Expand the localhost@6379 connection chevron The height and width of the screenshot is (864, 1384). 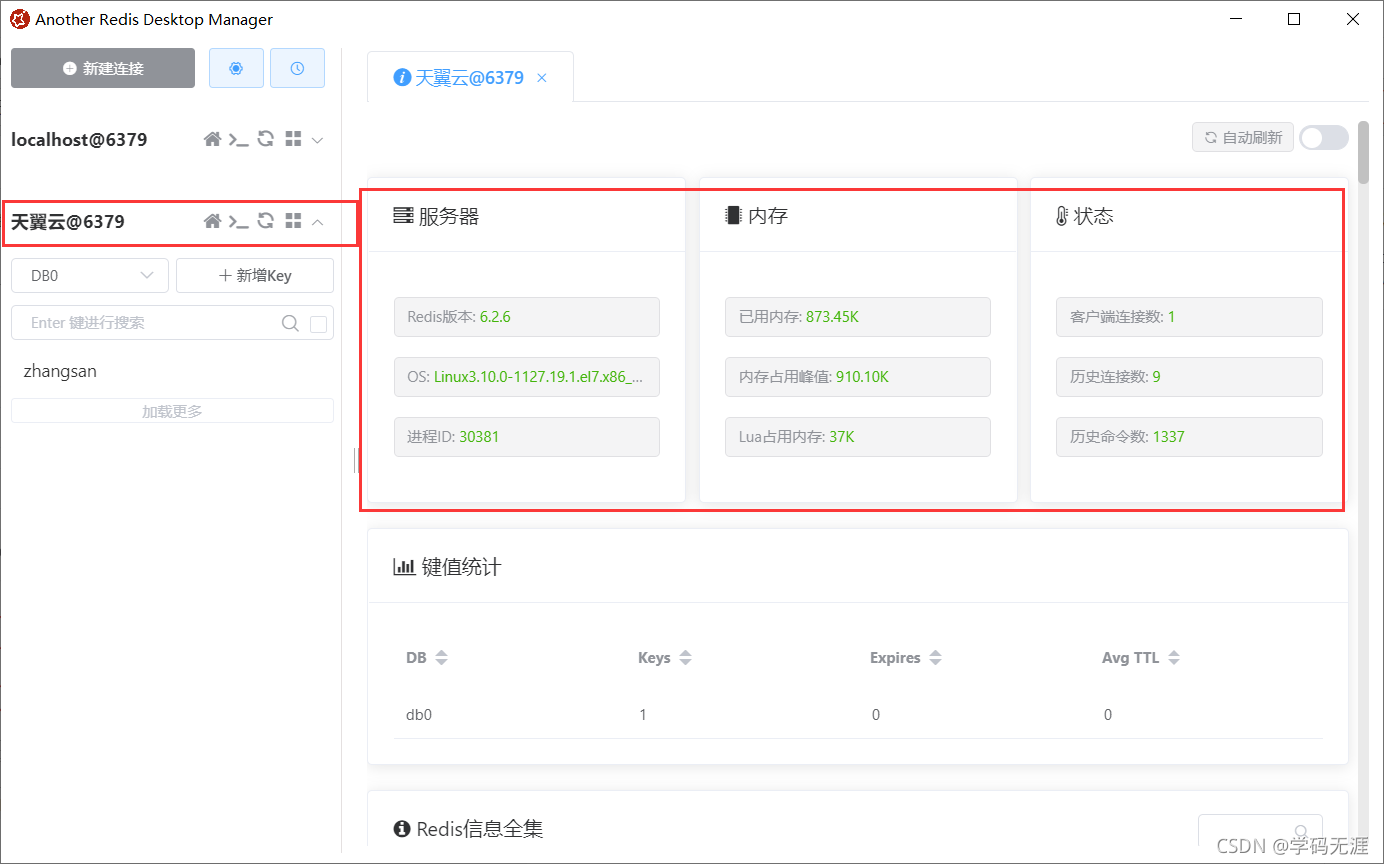point(317,140)
